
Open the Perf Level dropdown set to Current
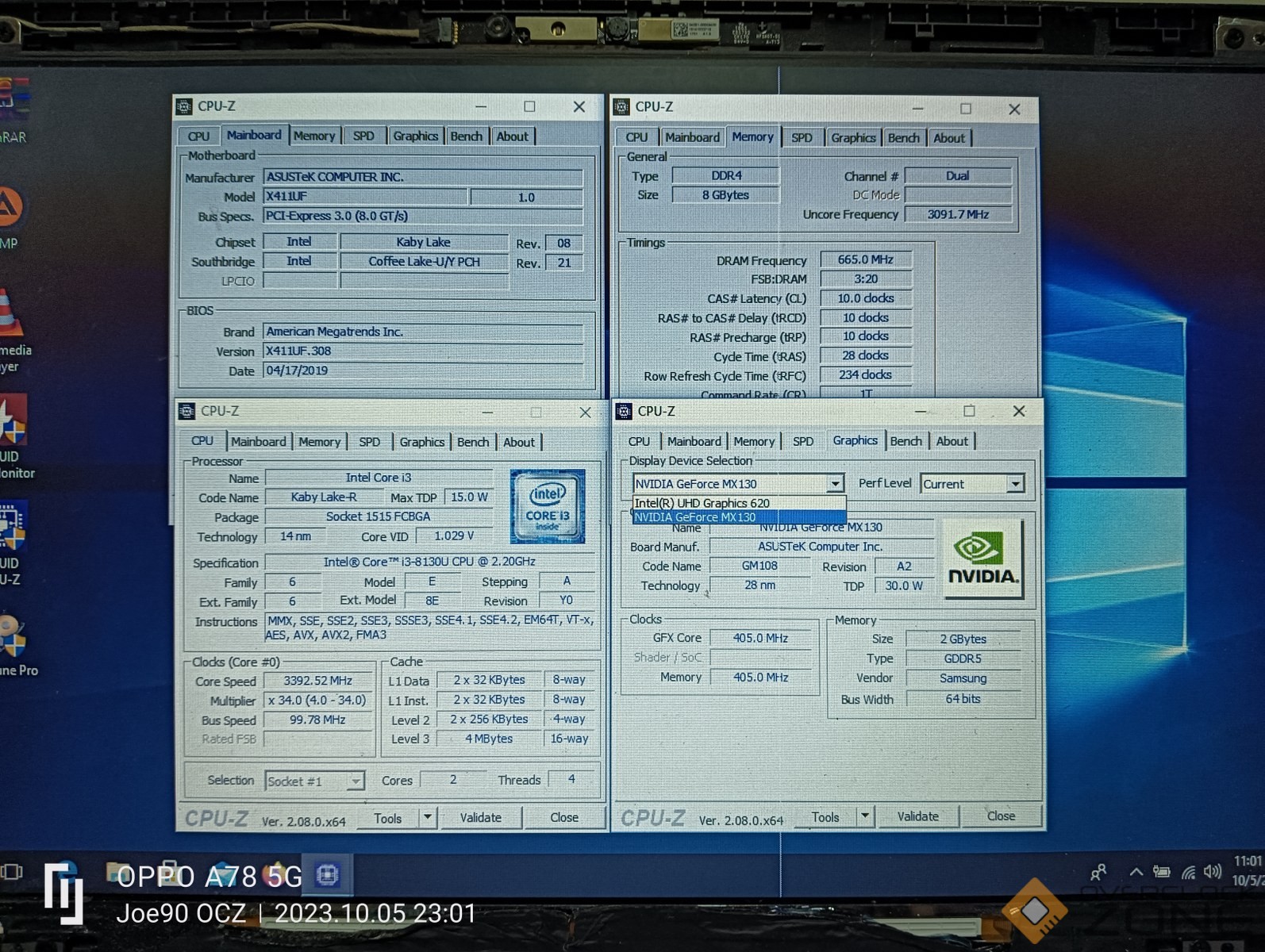point(972,484)
